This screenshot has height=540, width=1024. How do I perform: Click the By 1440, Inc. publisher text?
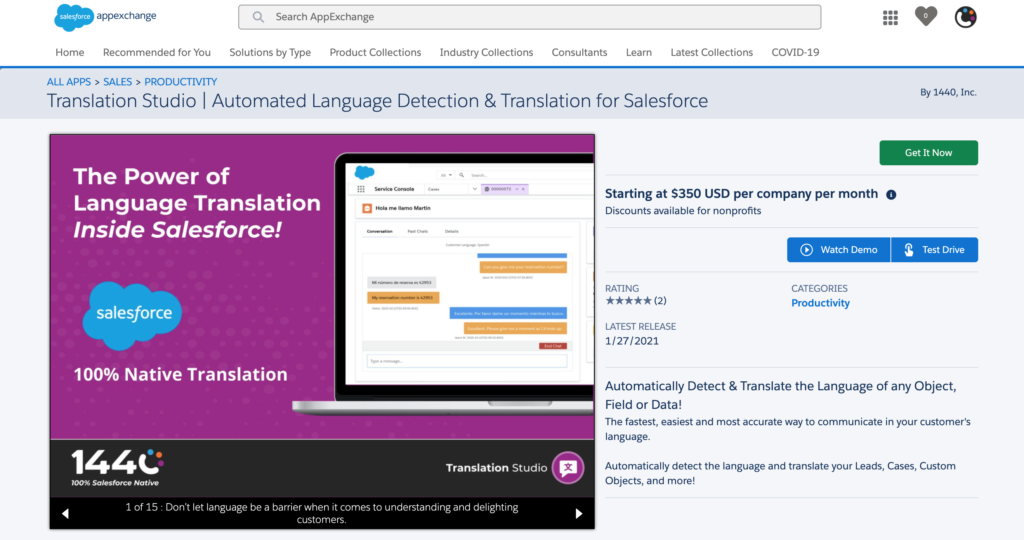[x=948, y=92]
